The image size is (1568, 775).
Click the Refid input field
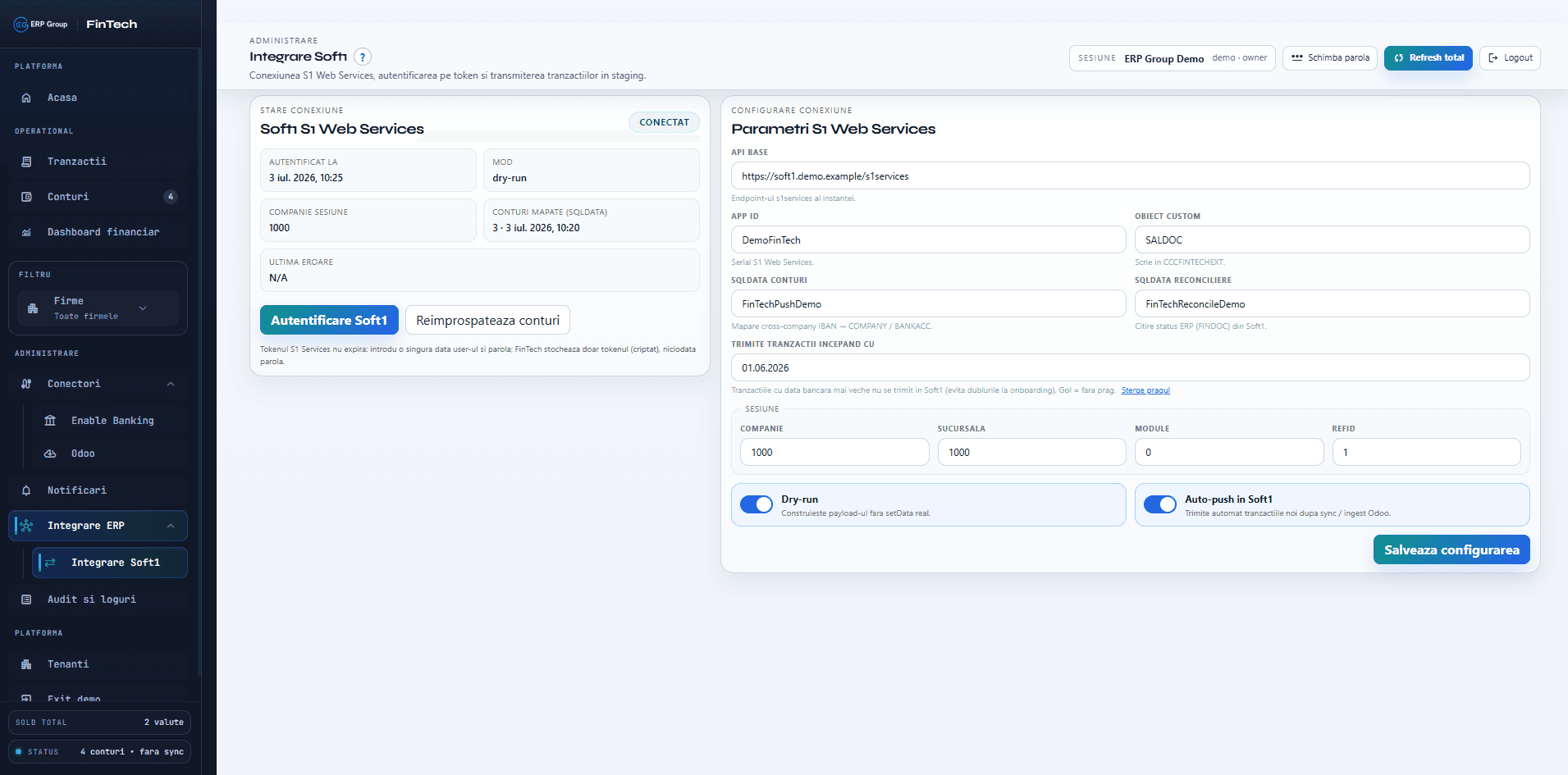(x=1426, y=452)
